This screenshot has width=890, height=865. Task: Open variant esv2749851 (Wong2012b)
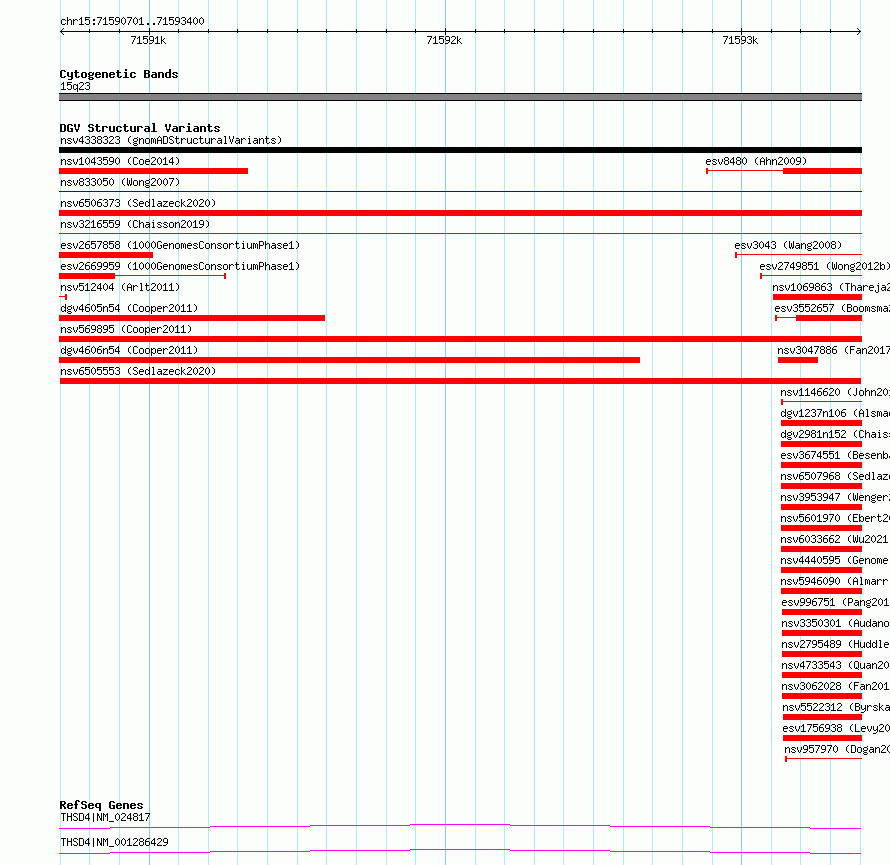pos(825,266)
